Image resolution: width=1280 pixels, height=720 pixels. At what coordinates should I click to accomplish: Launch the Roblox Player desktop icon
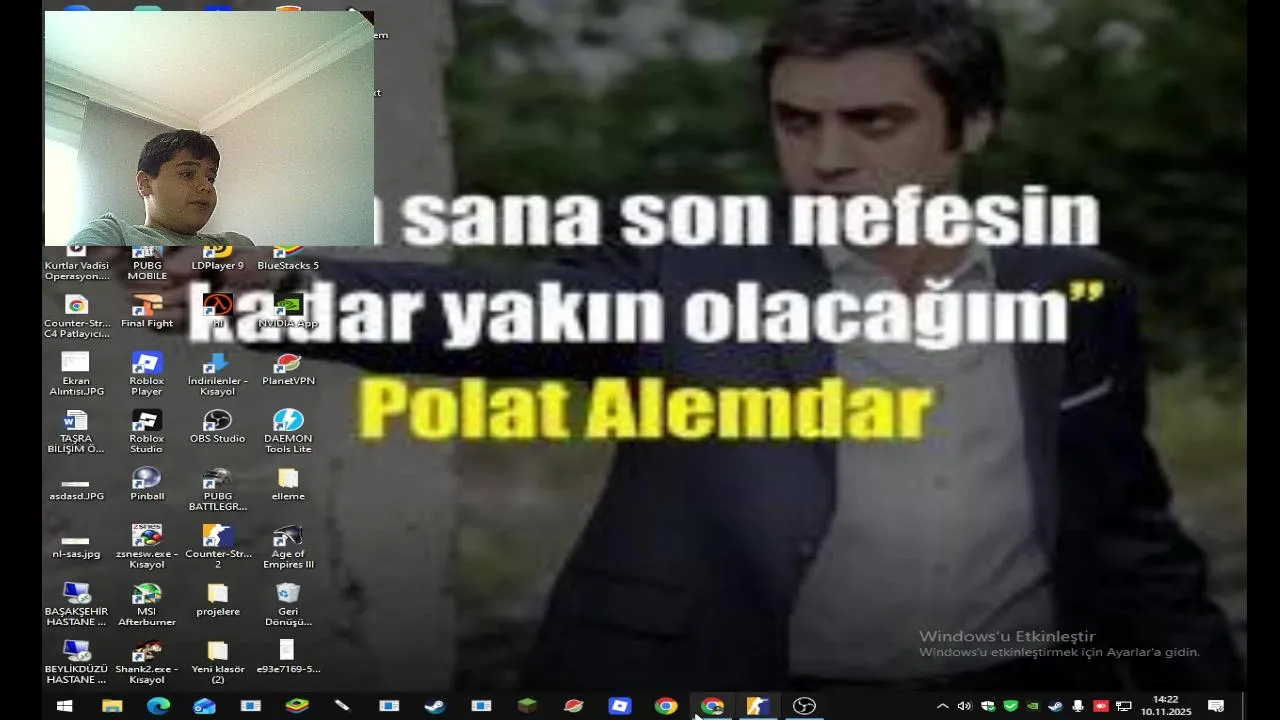click(x=147, y=373)
